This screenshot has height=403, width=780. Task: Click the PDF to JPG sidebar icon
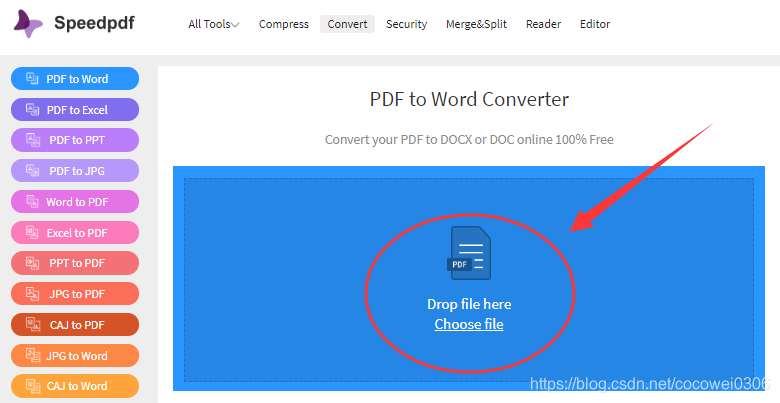pos(32,171)
